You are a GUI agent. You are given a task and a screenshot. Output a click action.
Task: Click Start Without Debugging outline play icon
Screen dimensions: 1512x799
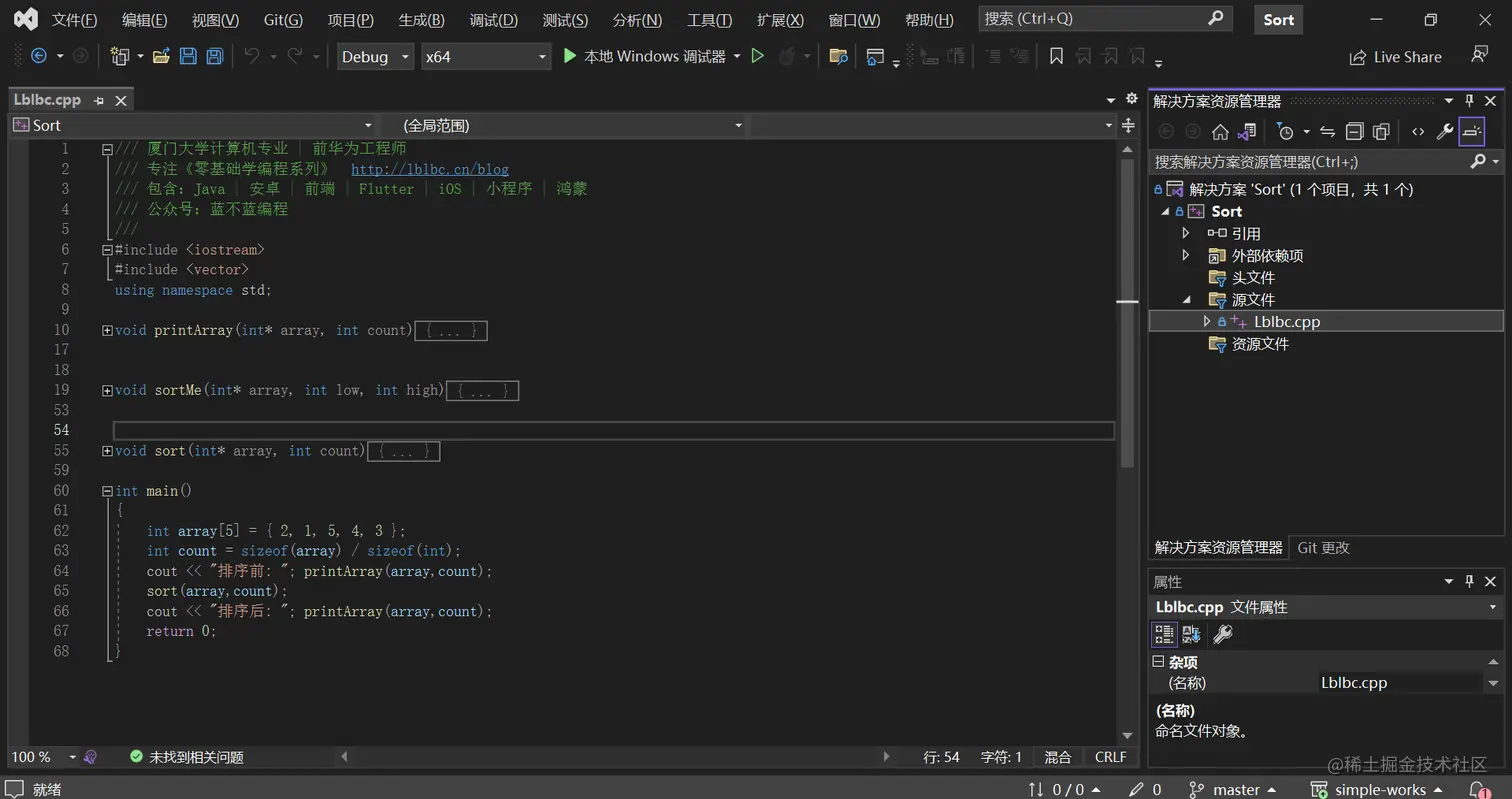pos(757,57)
